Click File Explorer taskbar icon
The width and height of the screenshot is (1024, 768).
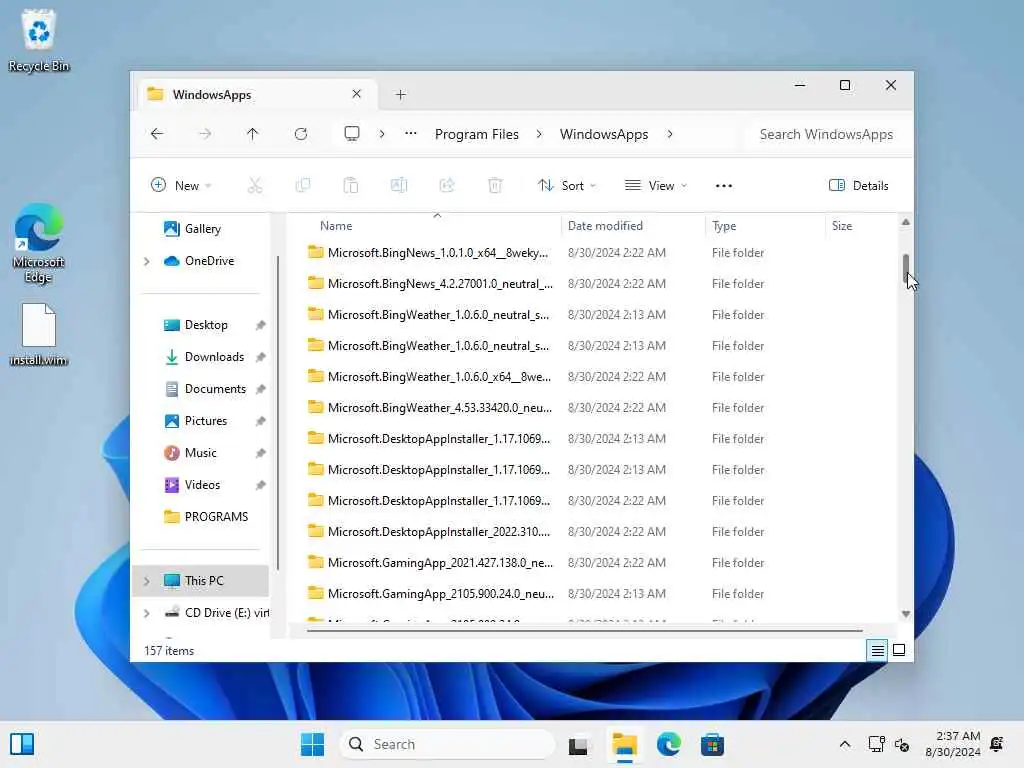click(624, 744)
